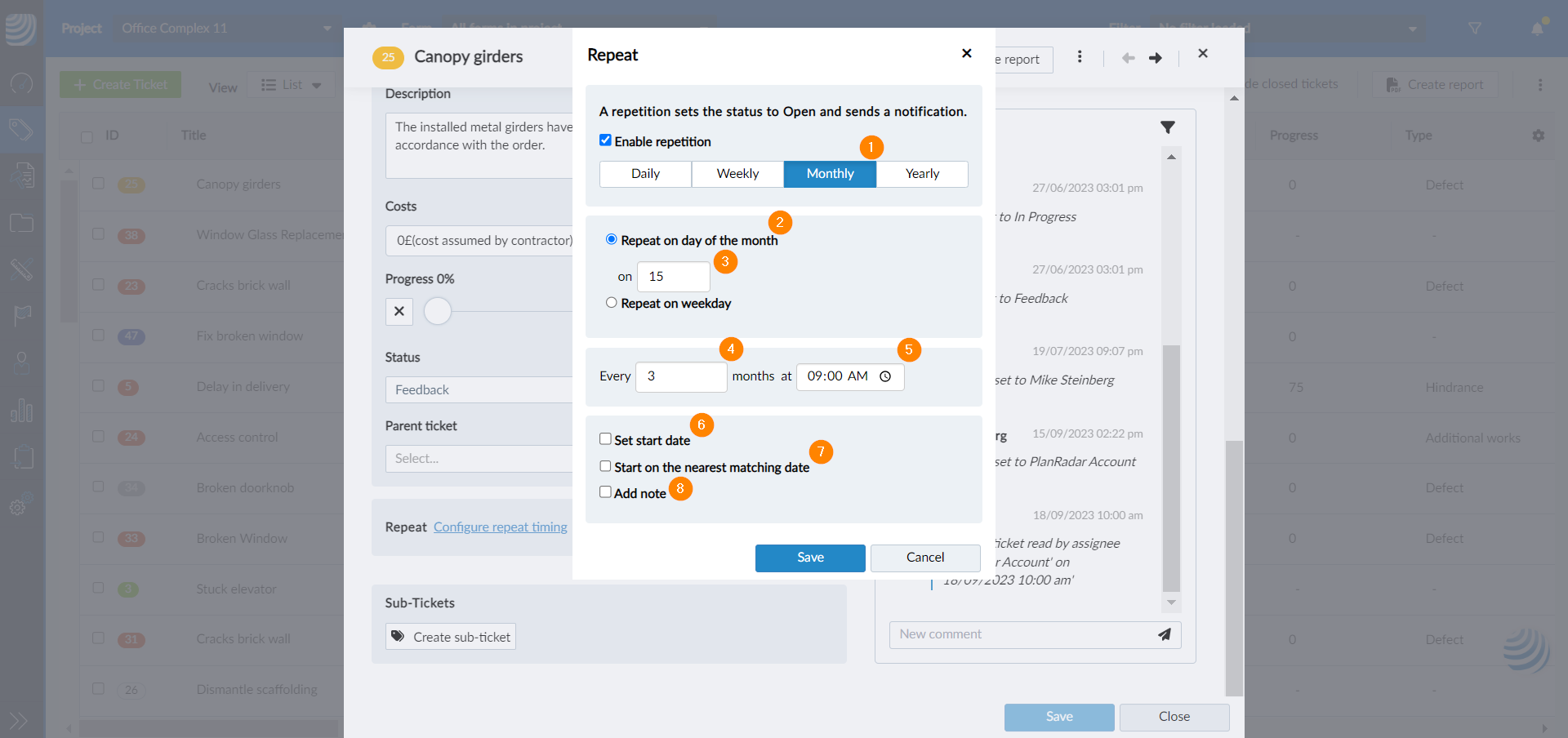Open the Parent ticket Select dropdown
The width and height of the screenshot is (1568, 738).
pos(479,459)
